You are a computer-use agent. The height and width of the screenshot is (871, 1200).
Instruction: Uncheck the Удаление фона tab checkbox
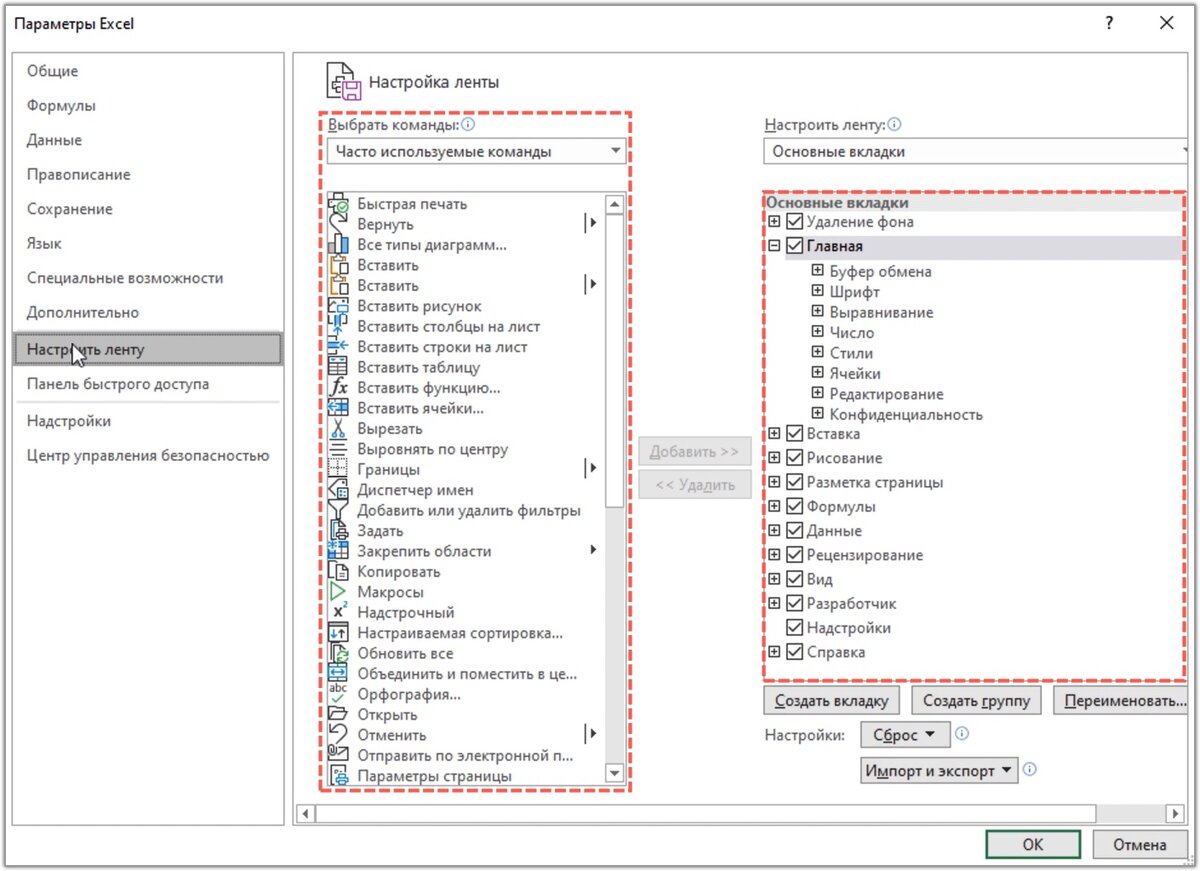coord(795,222)
